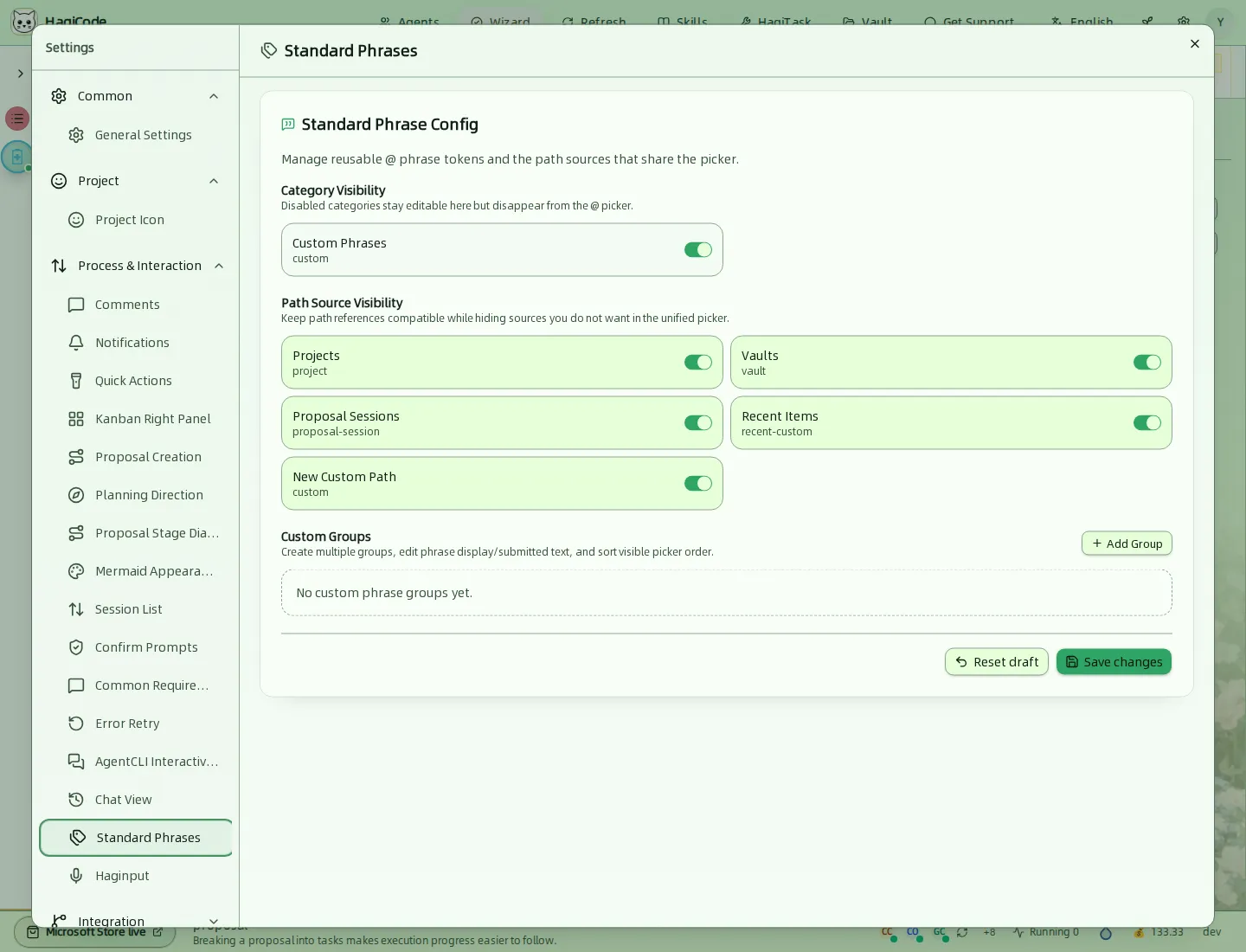Screen dimensions: 1246x952
Task: Open General Settings gear icon
Action: pos(76,135)
